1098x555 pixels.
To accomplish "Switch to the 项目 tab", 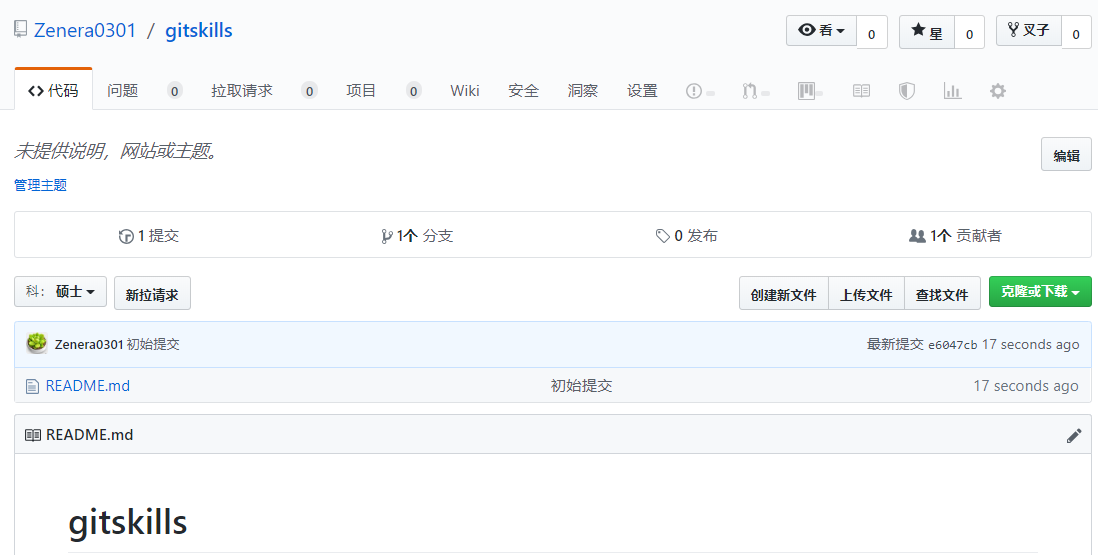I will click(x=361, y=90).
